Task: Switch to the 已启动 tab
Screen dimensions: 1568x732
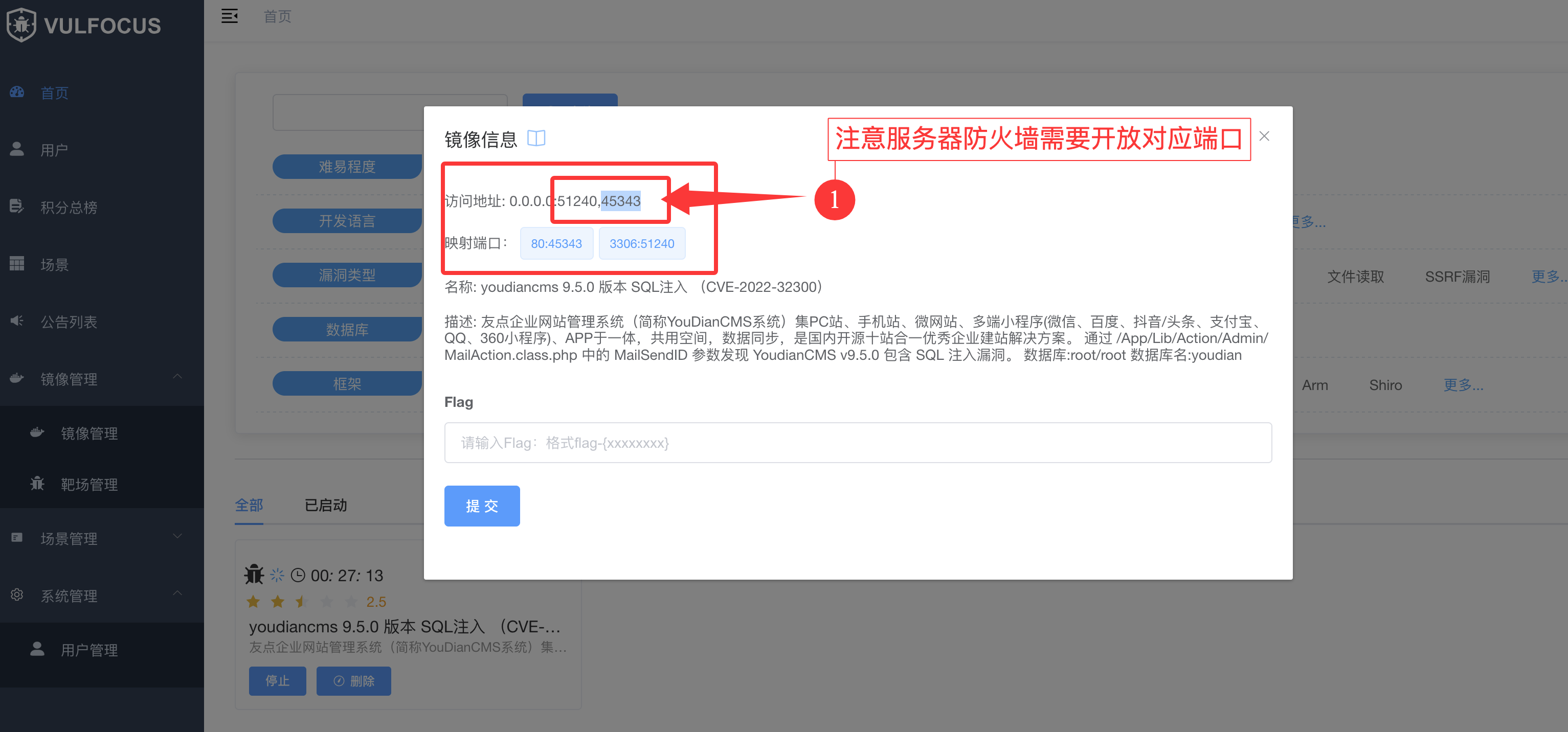Action: 325,505
